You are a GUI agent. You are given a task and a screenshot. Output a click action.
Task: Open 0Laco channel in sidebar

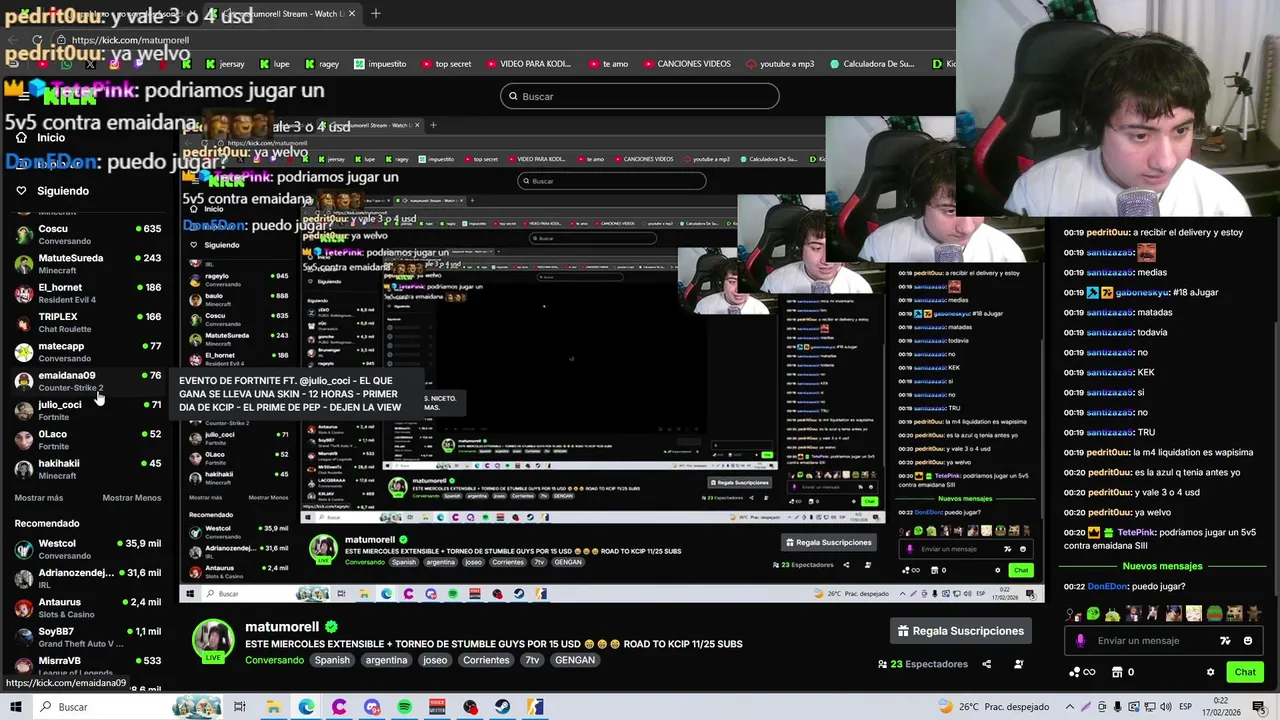point(88,439)
